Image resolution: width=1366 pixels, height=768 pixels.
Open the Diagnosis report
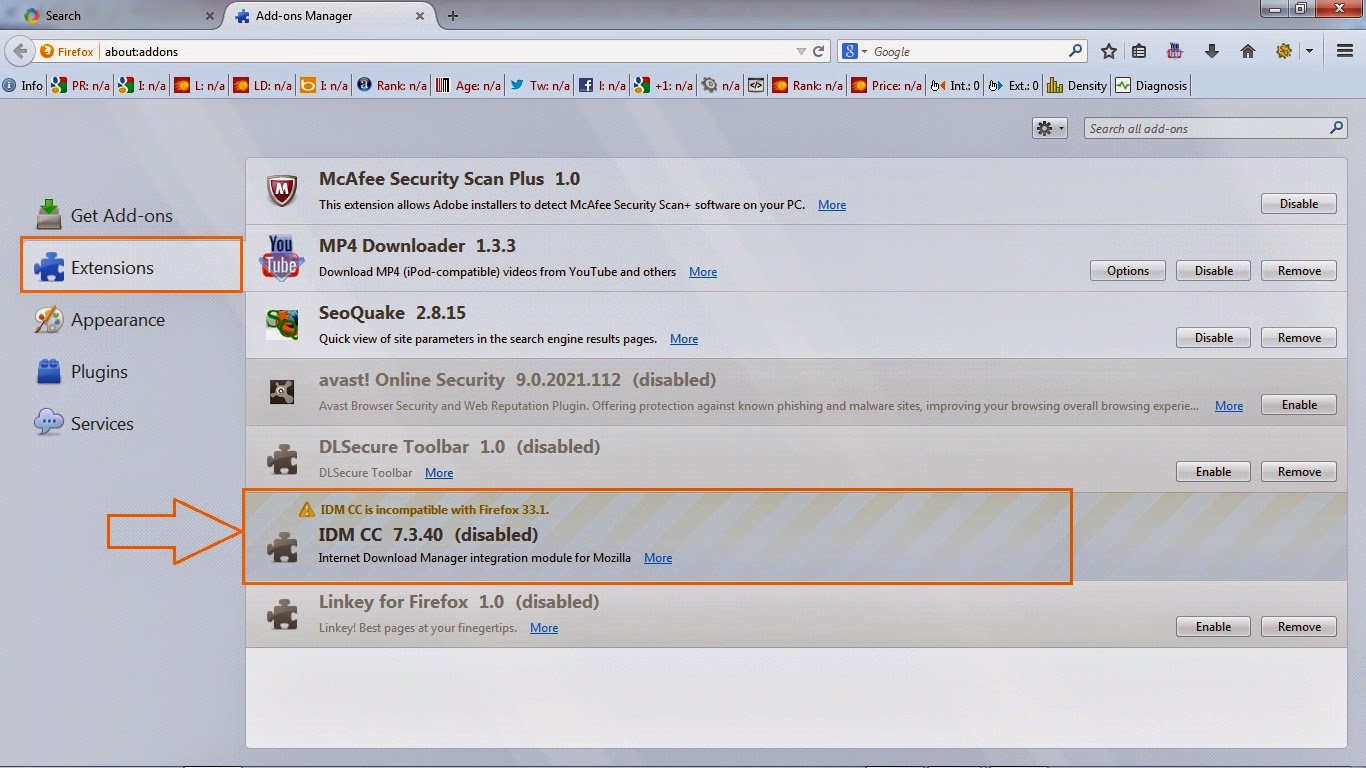pyautogui.click(x=1151, y=86)
